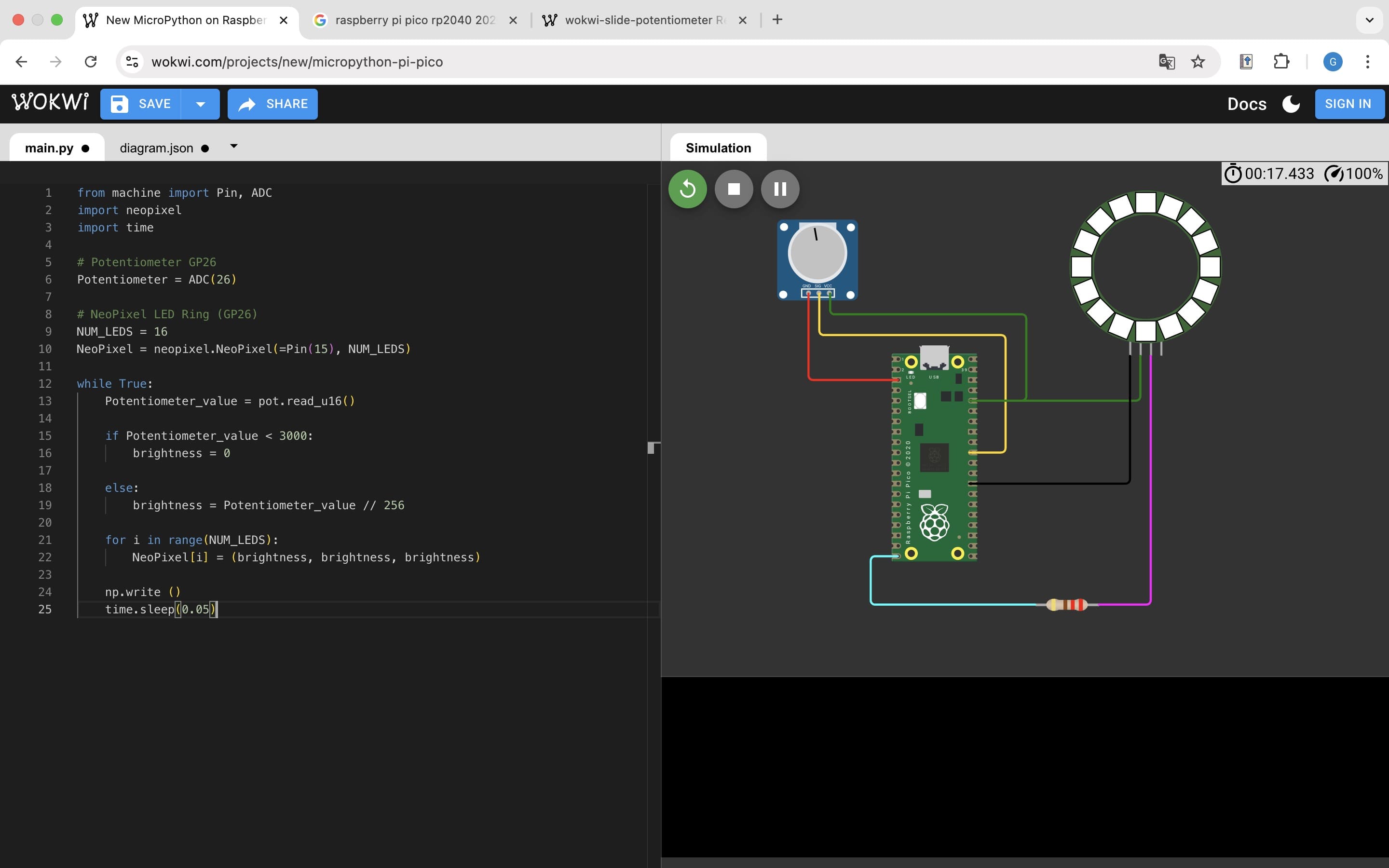The width and height of the screenshot is (1389, 868).
Task: Click the SHARE button
Action: (x=272, y=104)
